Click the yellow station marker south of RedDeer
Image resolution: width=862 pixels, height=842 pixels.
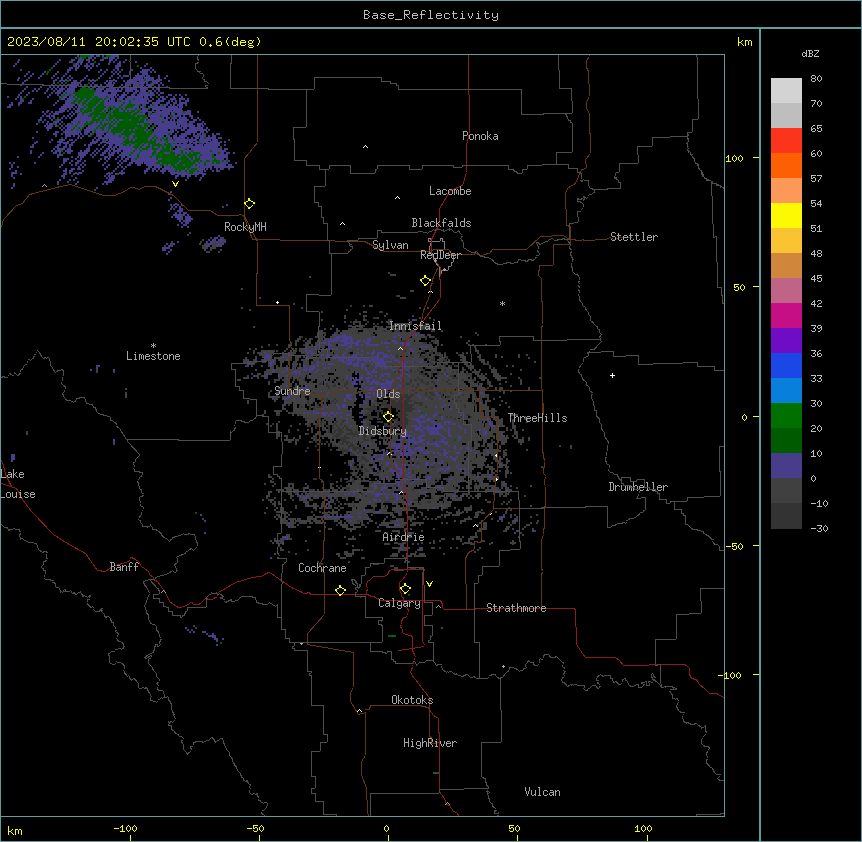click(x=425, y=281)
